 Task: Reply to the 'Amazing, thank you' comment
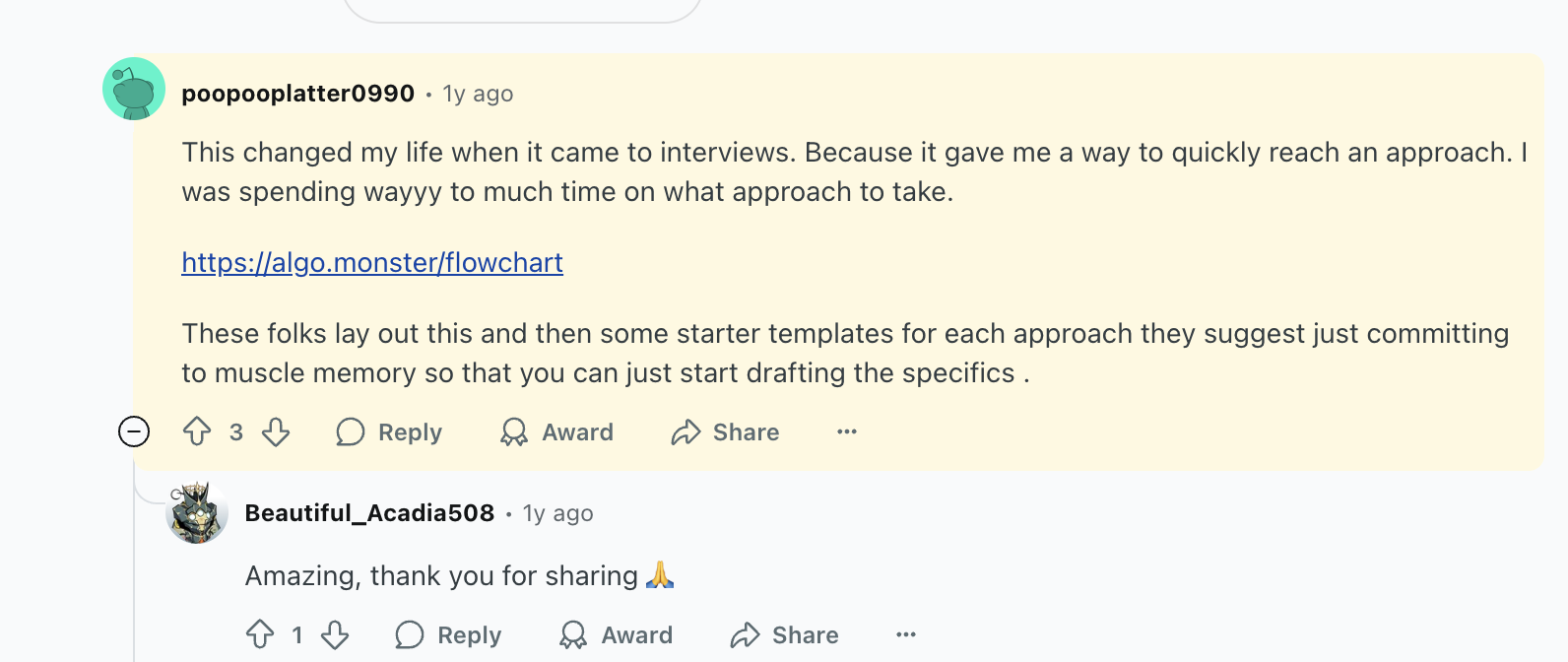click(x=448, y=634)
